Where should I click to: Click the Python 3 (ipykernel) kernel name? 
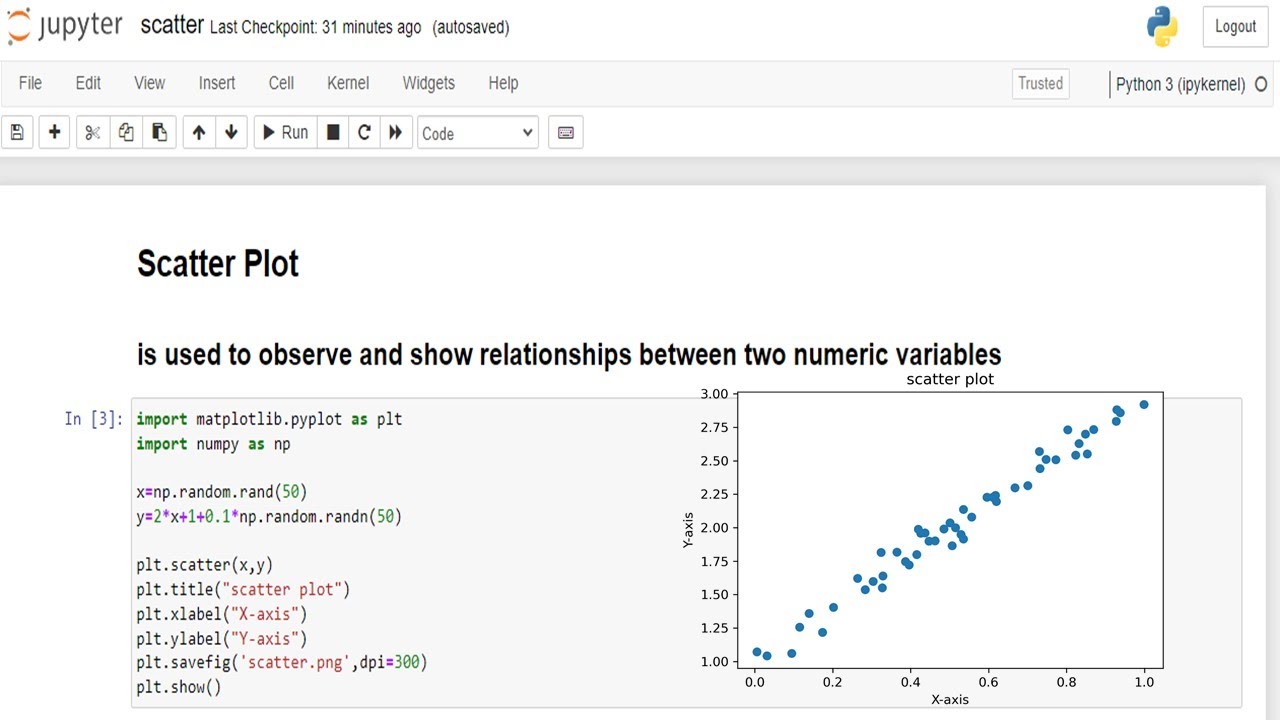1180,85
